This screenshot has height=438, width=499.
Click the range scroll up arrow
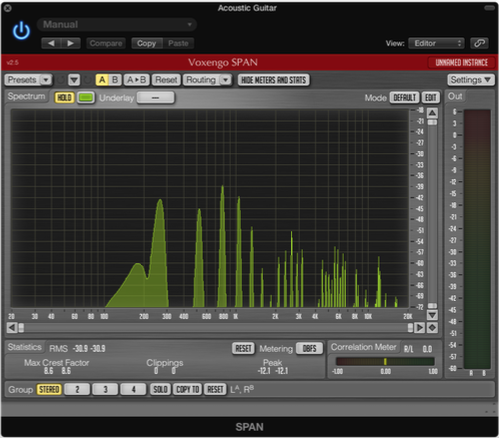tap(432, 113)
